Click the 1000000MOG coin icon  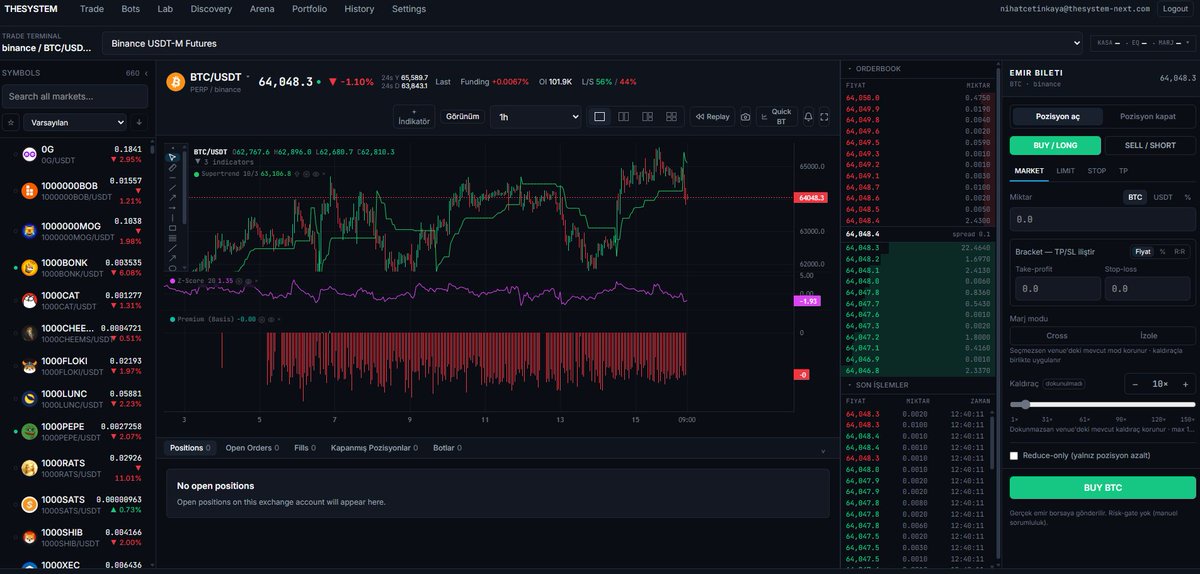(x=30, y=232)
